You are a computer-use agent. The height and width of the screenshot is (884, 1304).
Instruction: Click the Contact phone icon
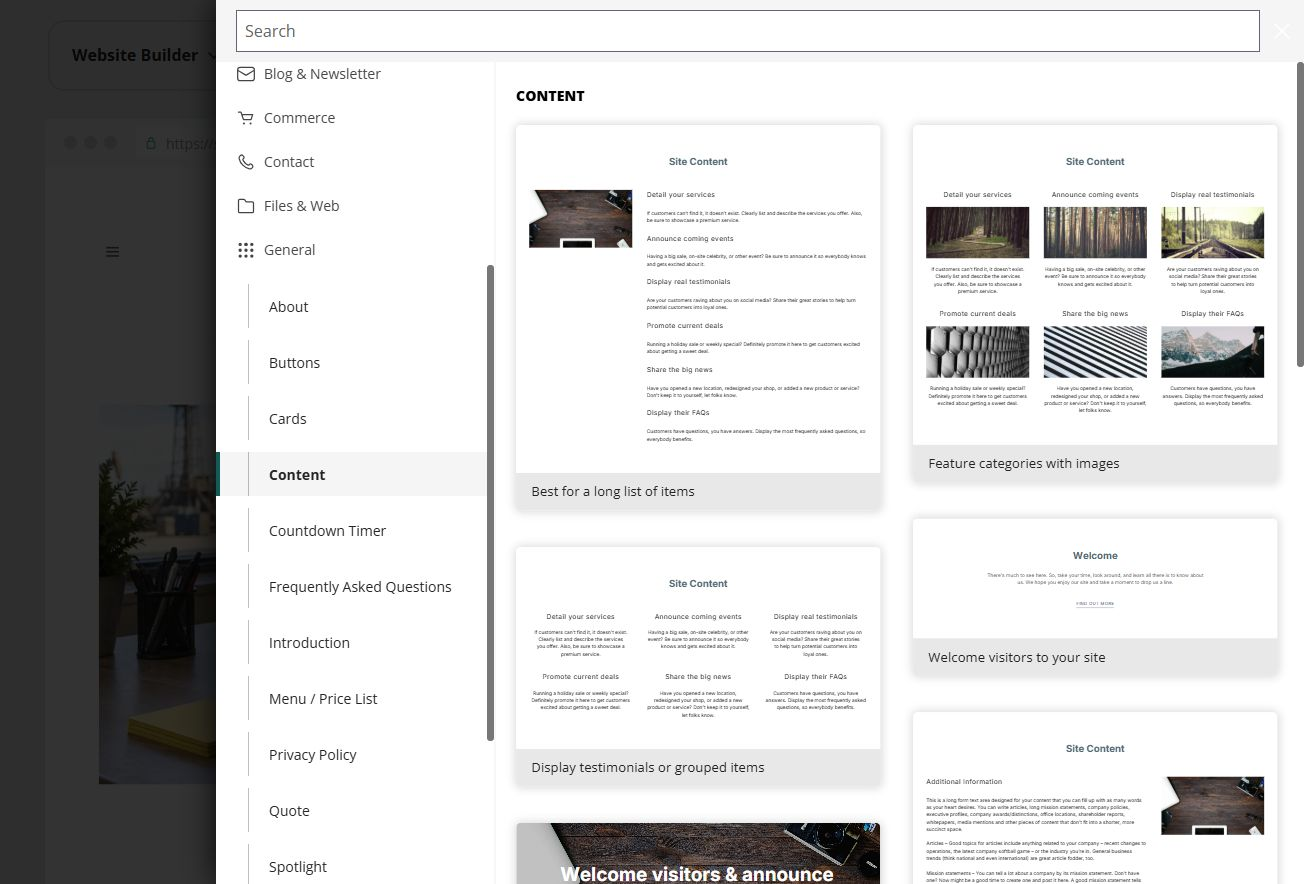pos(245,162)
